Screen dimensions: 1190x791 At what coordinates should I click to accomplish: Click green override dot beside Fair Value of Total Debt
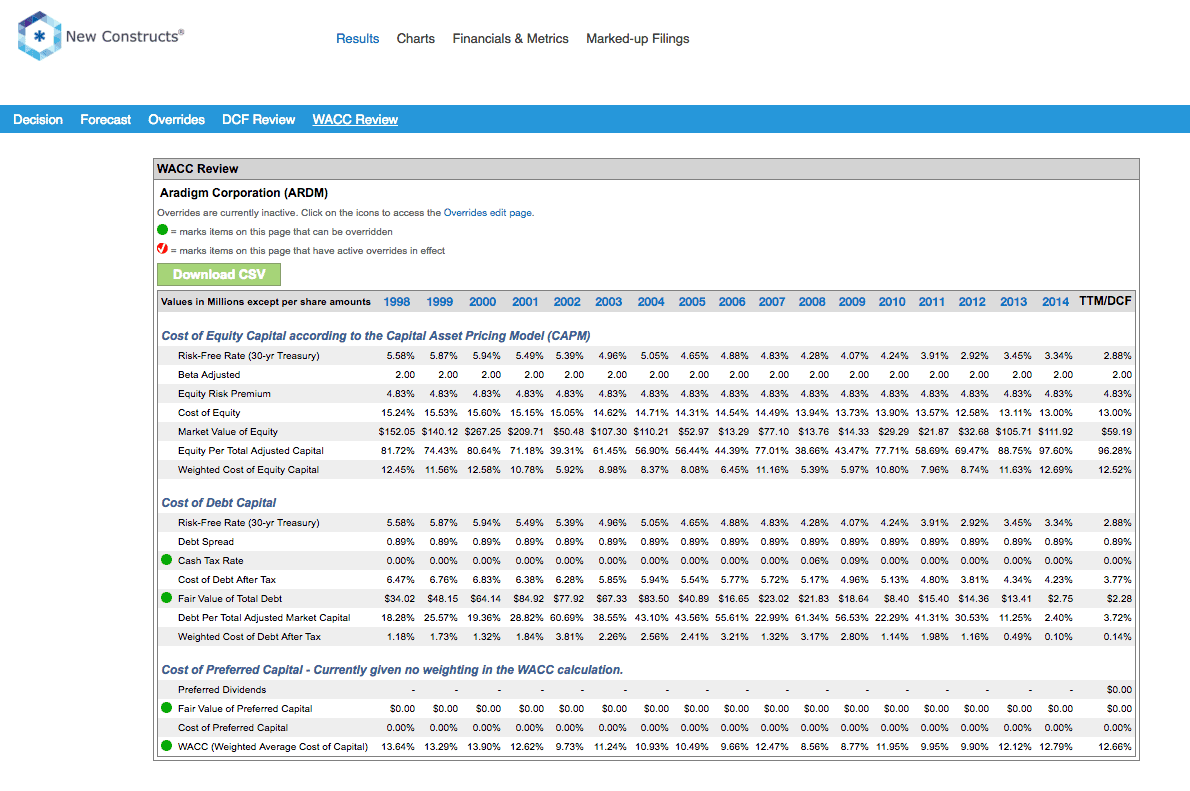tap(167, 598)
